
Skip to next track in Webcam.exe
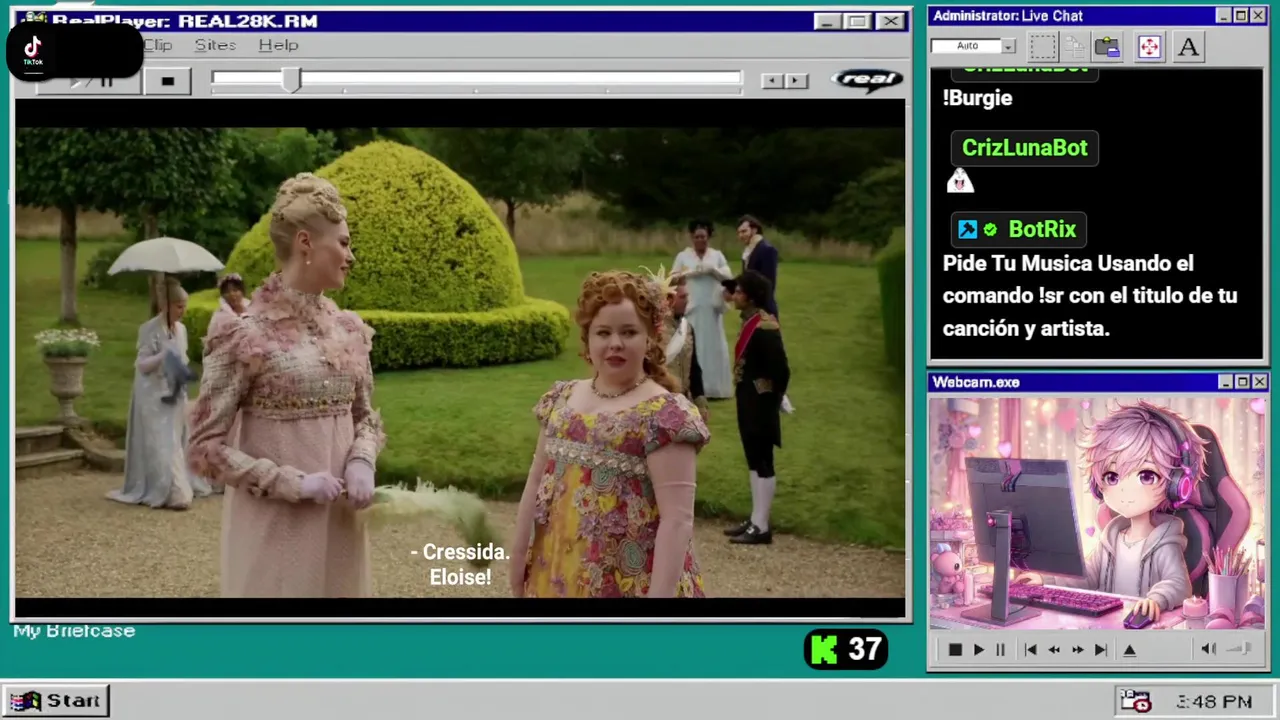point(1101,650)
